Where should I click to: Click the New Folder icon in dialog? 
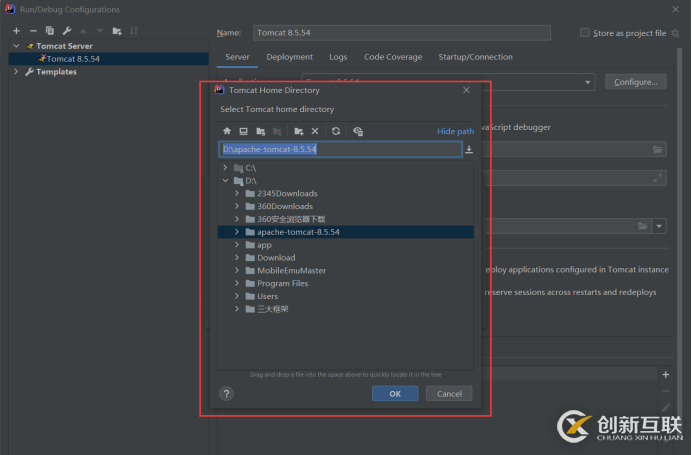click(x=298, y=131)
